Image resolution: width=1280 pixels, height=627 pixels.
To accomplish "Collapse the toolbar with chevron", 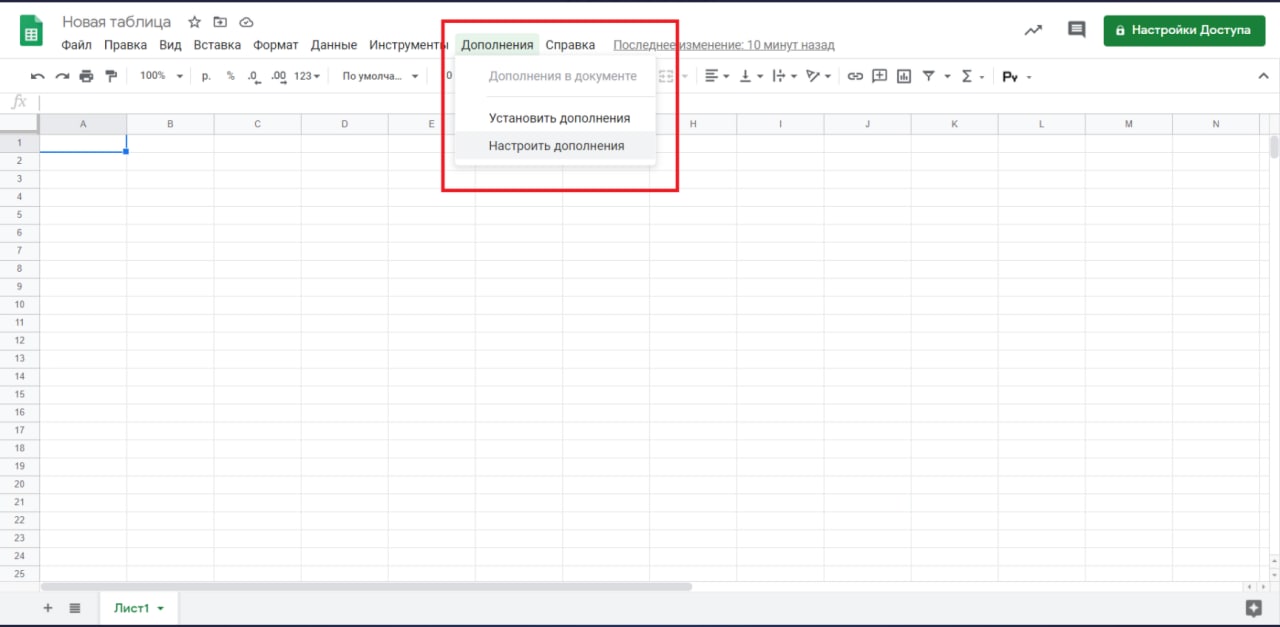I will click(1263, 76).
